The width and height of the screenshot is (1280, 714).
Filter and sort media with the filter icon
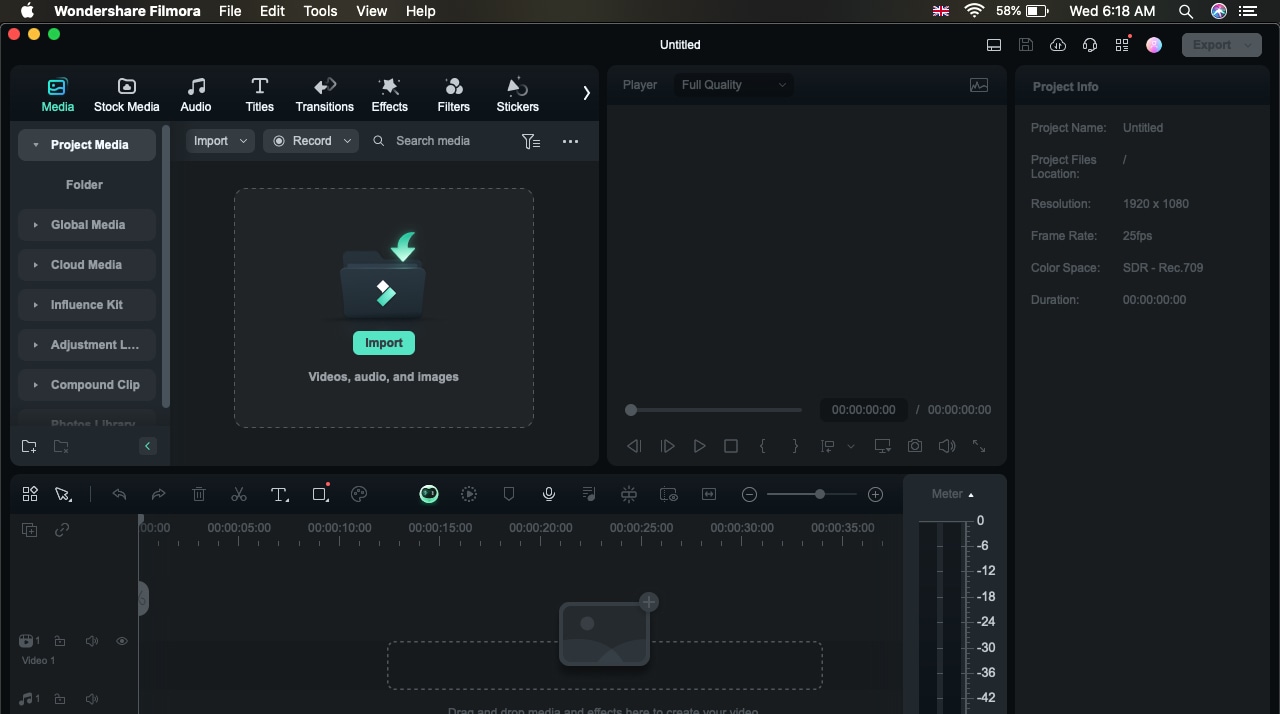tap(531, 141)
